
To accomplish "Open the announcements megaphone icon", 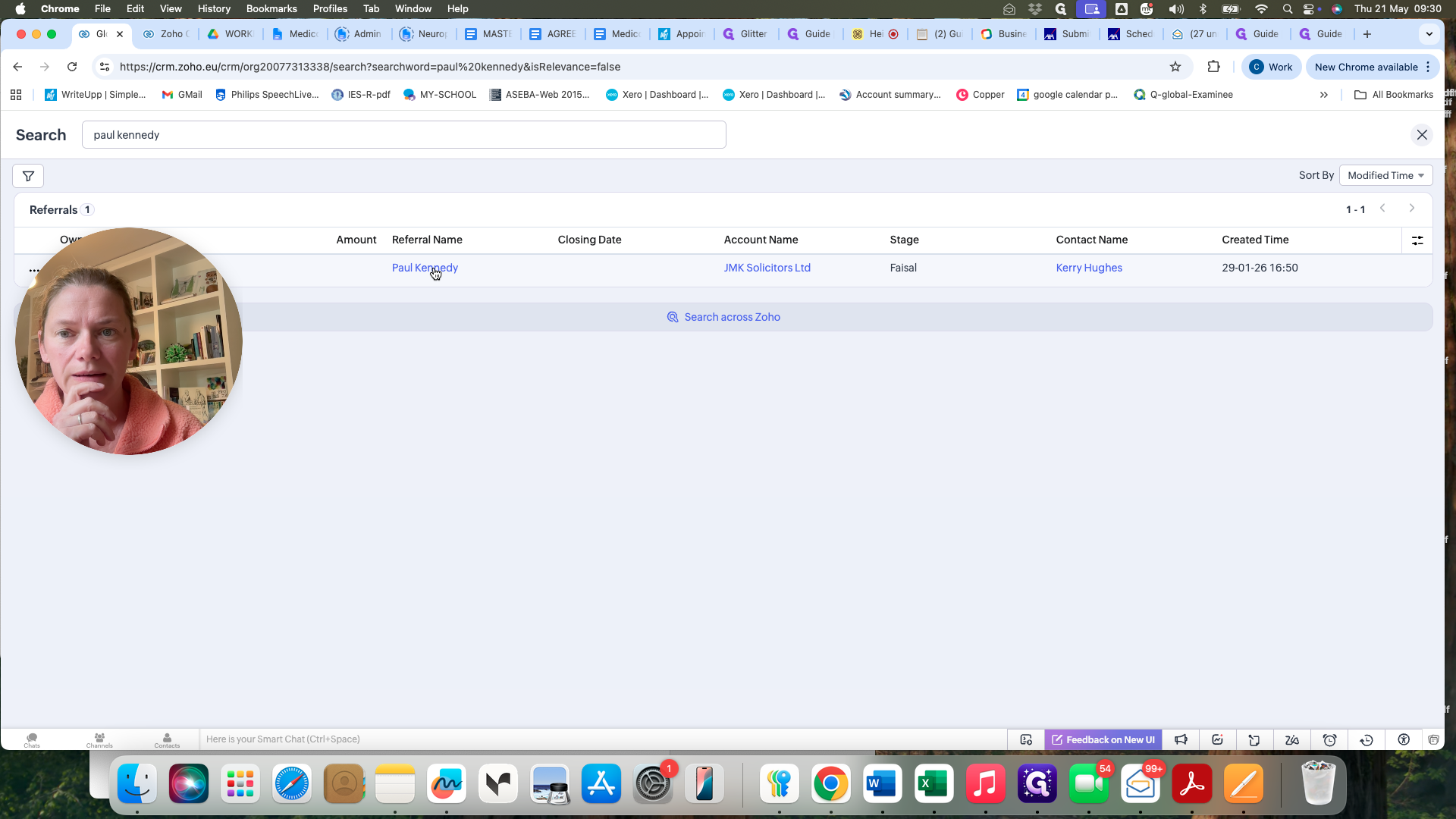I will [x=1181, y=740].
